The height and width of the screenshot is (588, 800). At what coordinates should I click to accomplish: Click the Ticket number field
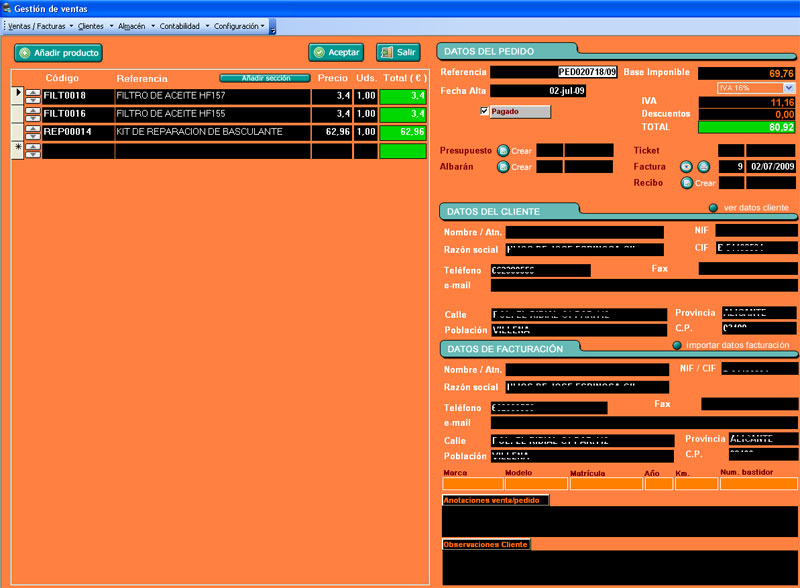click(x=731, y=151)
